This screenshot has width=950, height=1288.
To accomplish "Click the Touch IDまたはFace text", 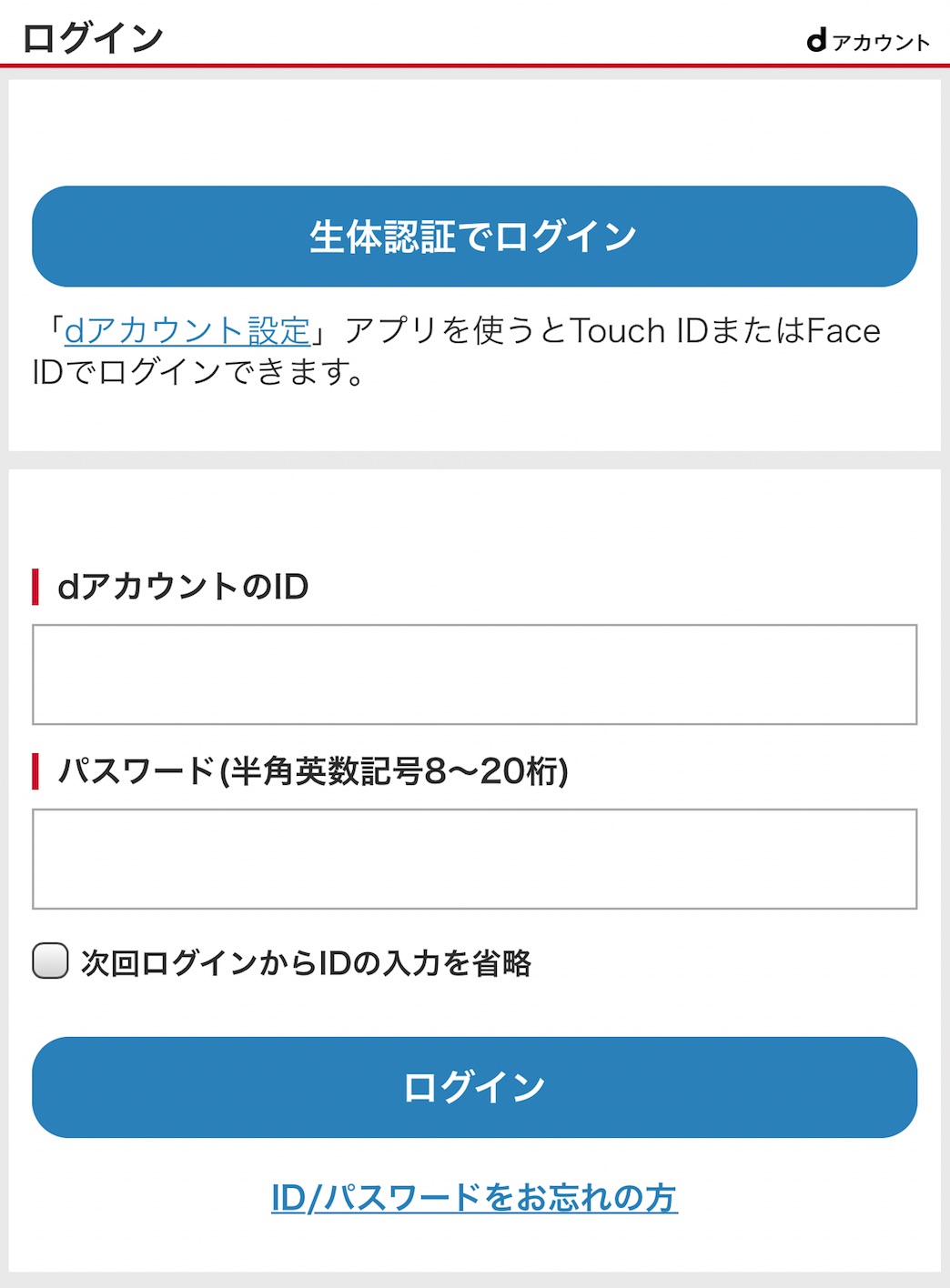I will [x=725, y=330].
